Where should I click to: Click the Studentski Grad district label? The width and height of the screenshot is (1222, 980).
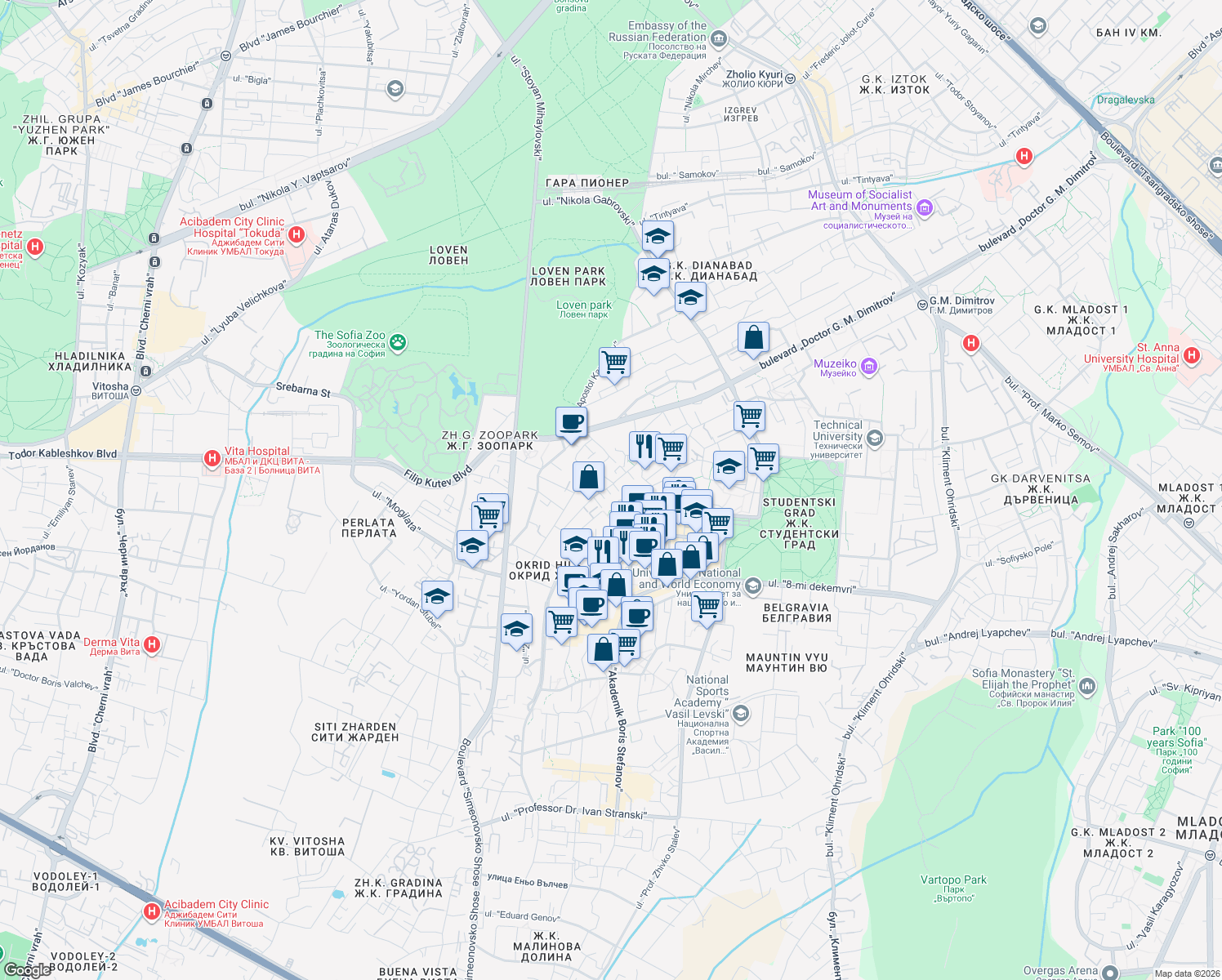point(800,523)
